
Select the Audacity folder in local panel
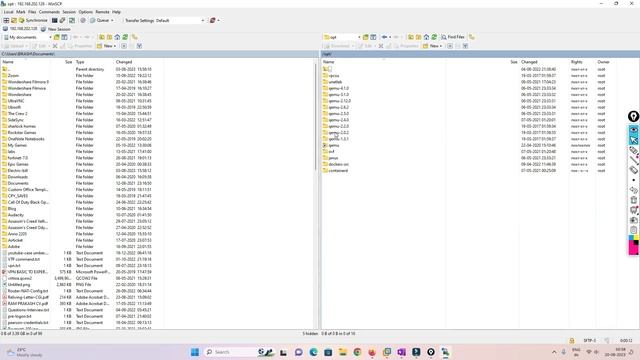click(16, 215)
